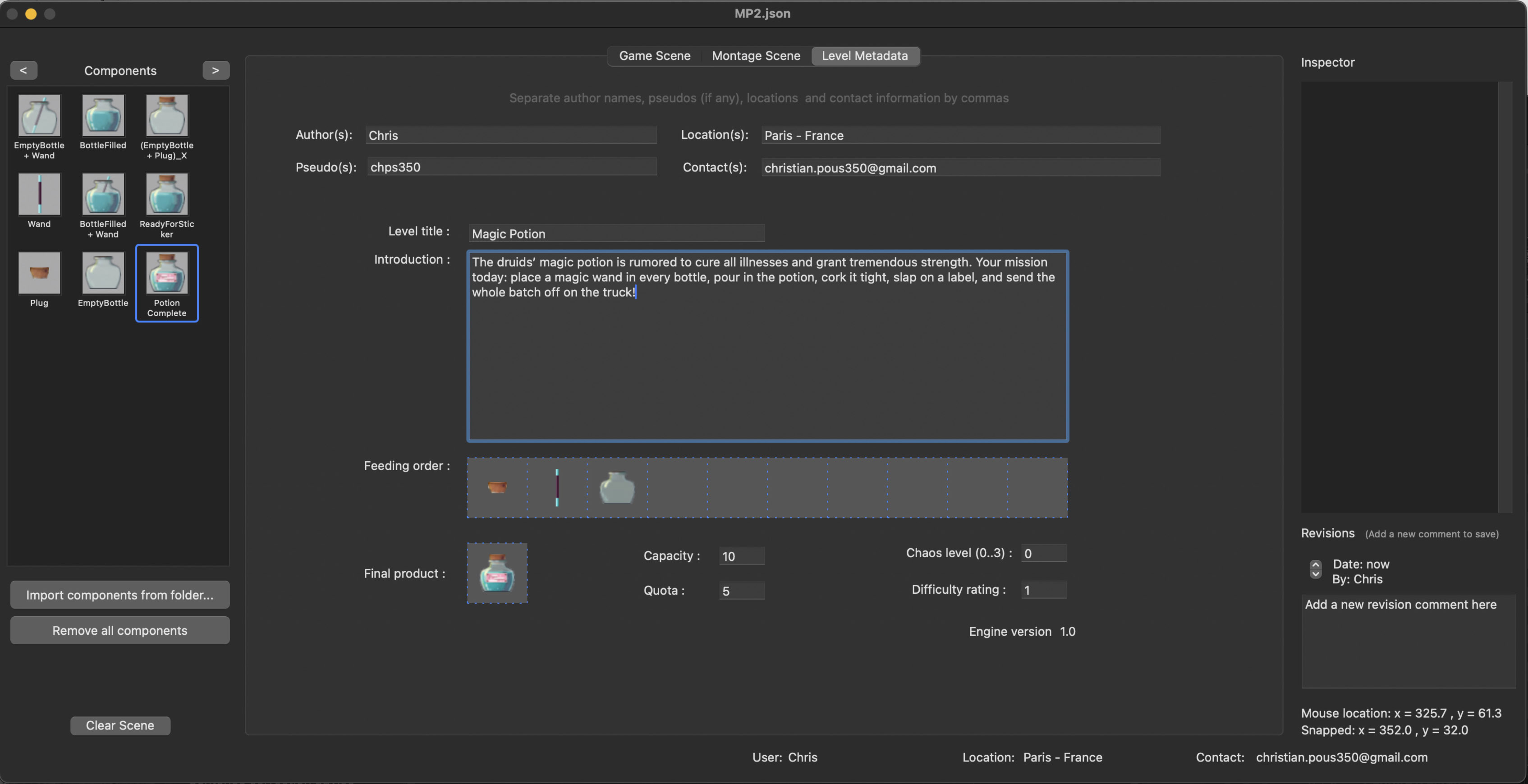Click the Plug component in list
Image resolution: width=1528 pixels, height=784 pixels.
coord(39,273)
